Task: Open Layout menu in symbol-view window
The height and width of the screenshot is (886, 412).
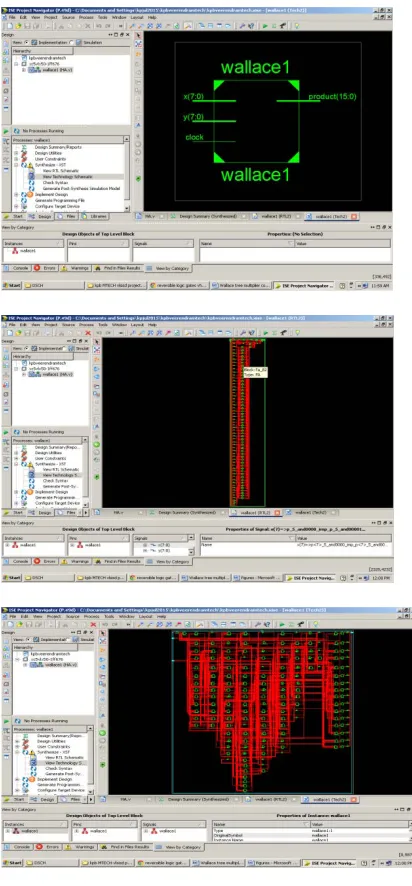Action: [x=136, y=18]
